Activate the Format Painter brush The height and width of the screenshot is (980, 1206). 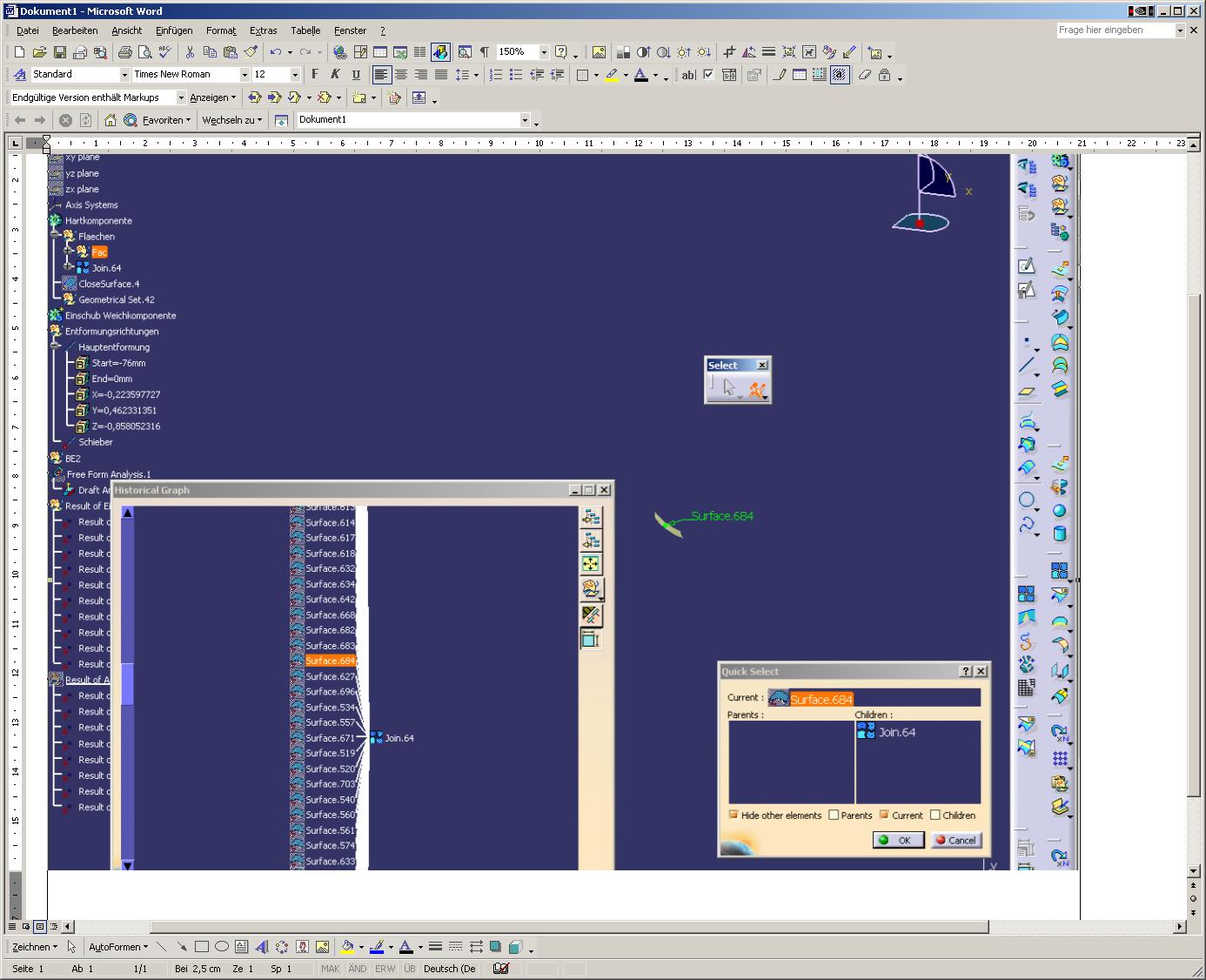[251, 52]
